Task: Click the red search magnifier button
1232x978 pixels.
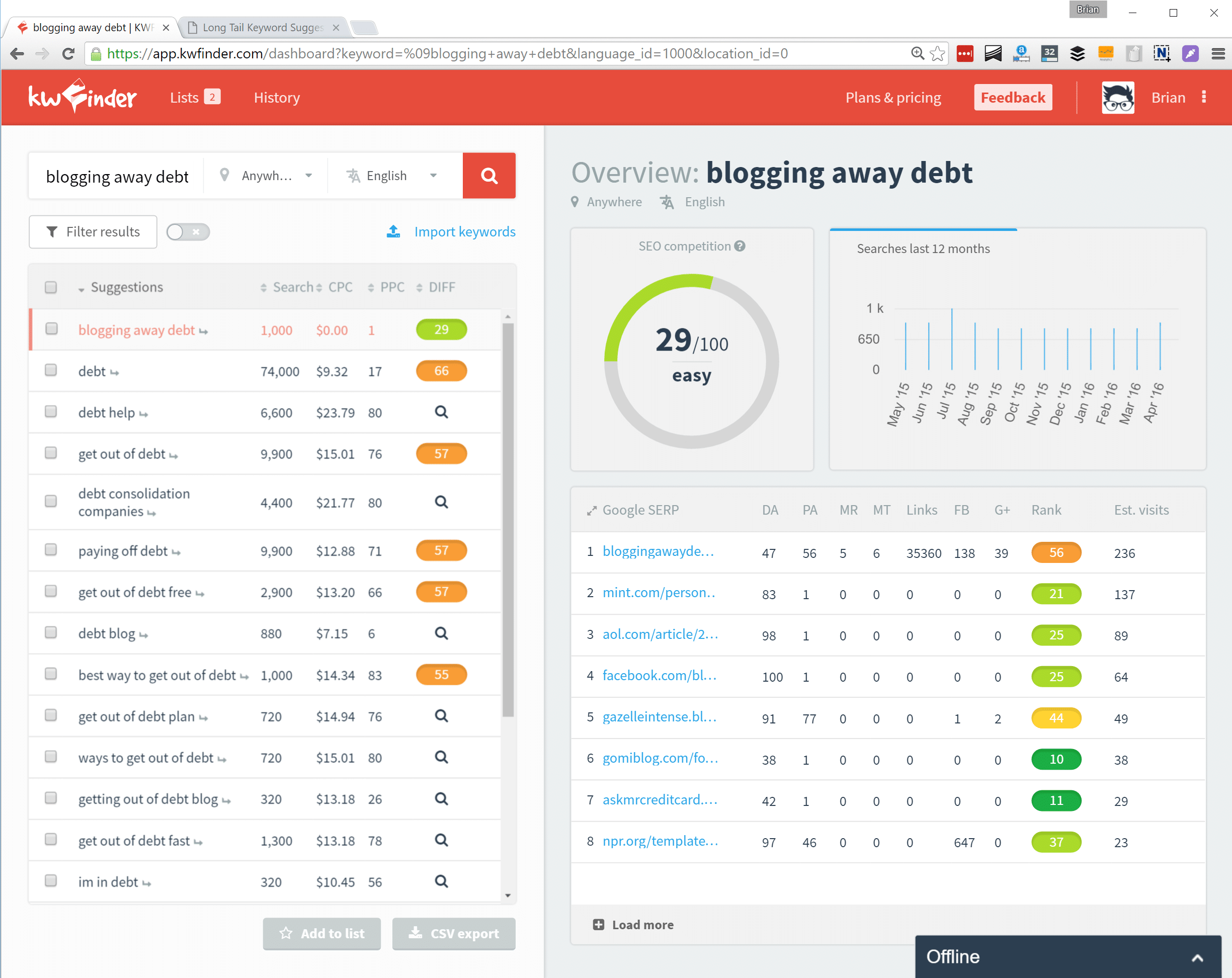Action: 488,176
